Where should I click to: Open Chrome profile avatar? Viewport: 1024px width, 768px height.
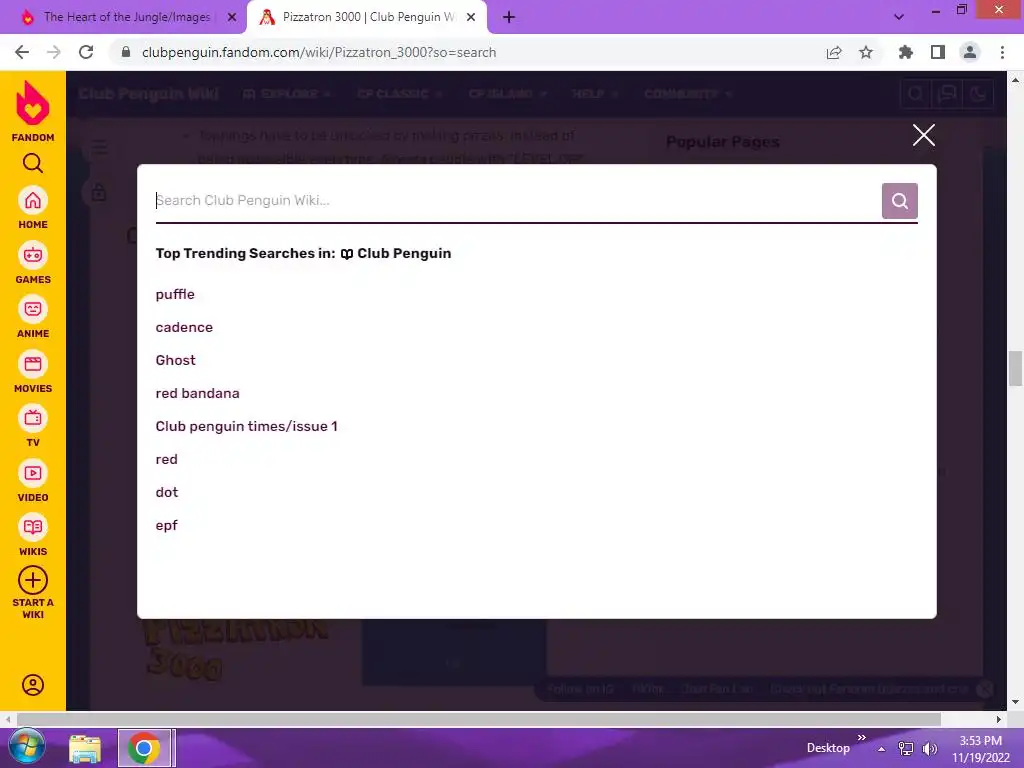click(x=970, y=52)
